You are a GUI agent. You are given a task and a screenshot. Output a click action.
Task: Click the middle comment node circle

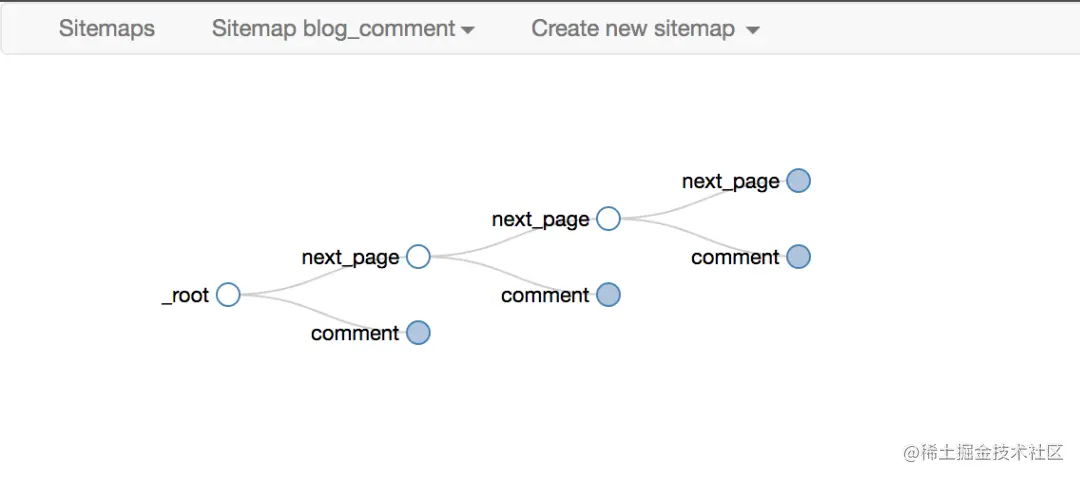click(608, 295)
